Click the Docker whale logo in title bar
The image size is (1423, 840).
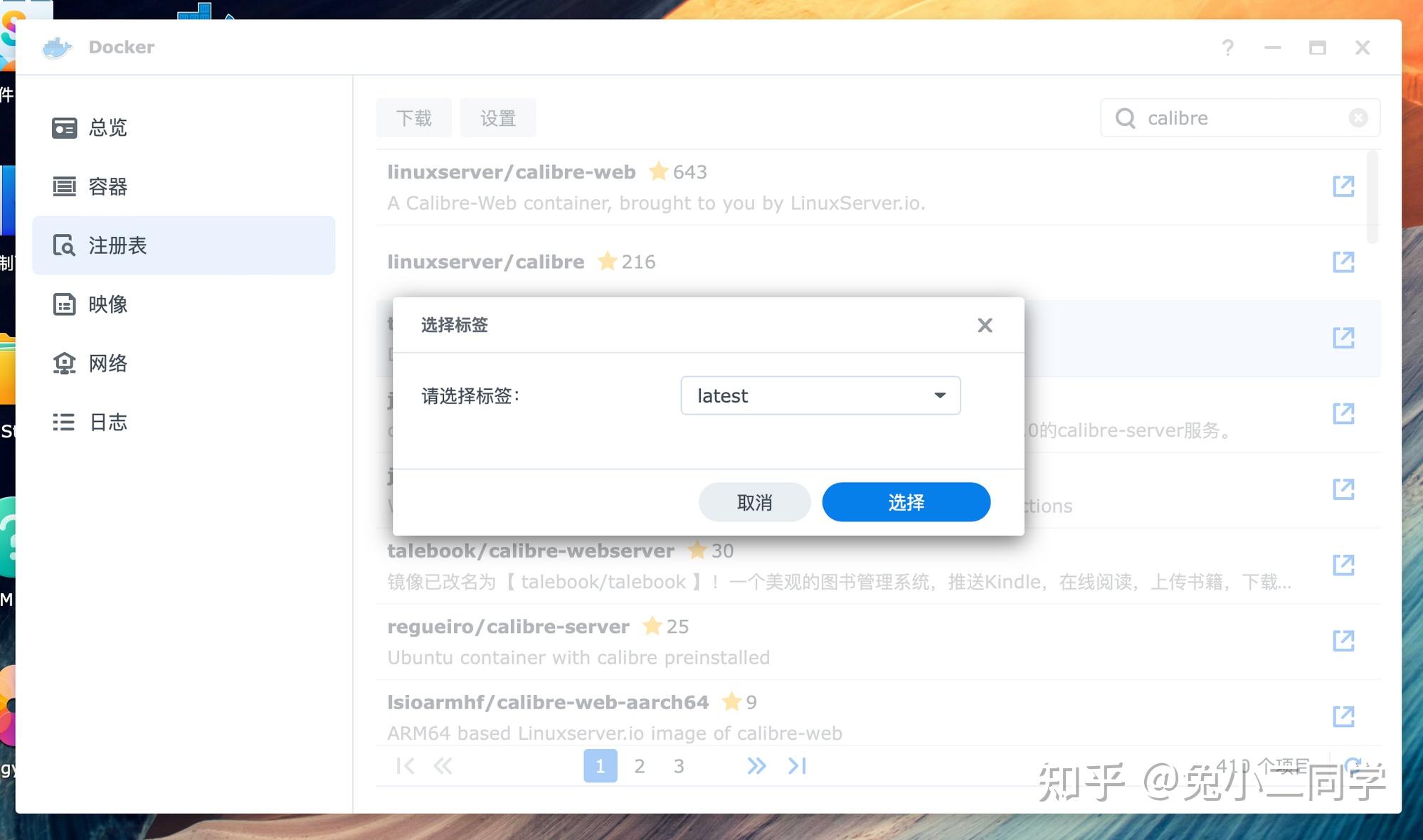(58, 46)
